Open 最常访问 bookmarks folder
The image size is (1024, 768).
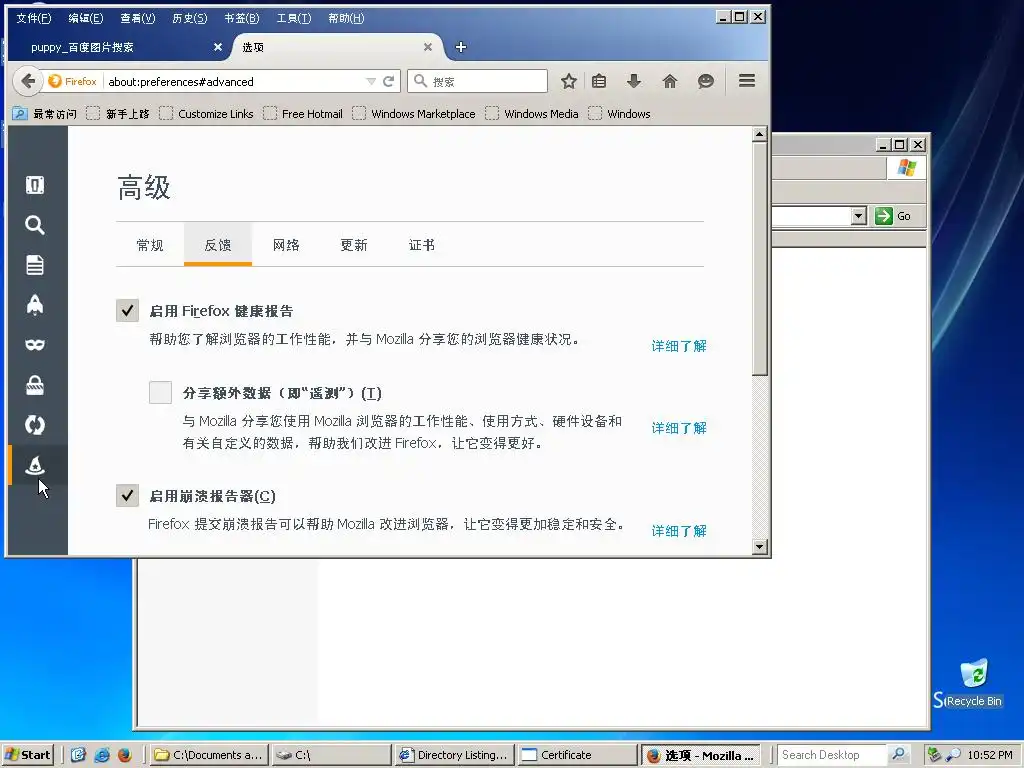coord(45,114)
